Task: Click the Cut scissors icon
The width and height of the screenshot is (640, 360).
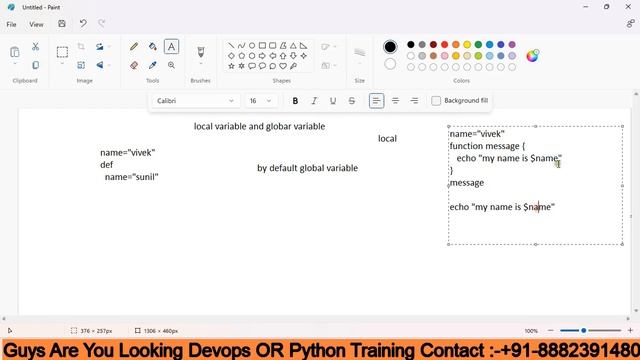Action: 36,47
